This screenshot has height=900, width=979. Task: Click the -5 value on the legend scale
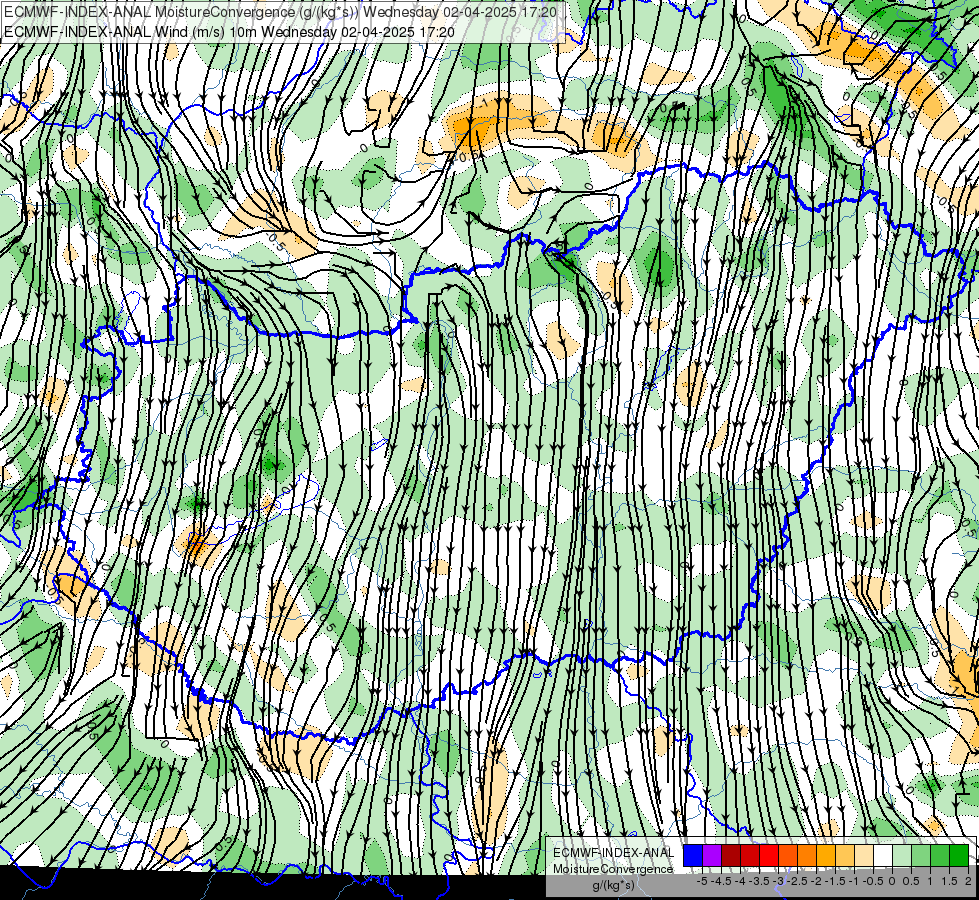coord(702,881)
